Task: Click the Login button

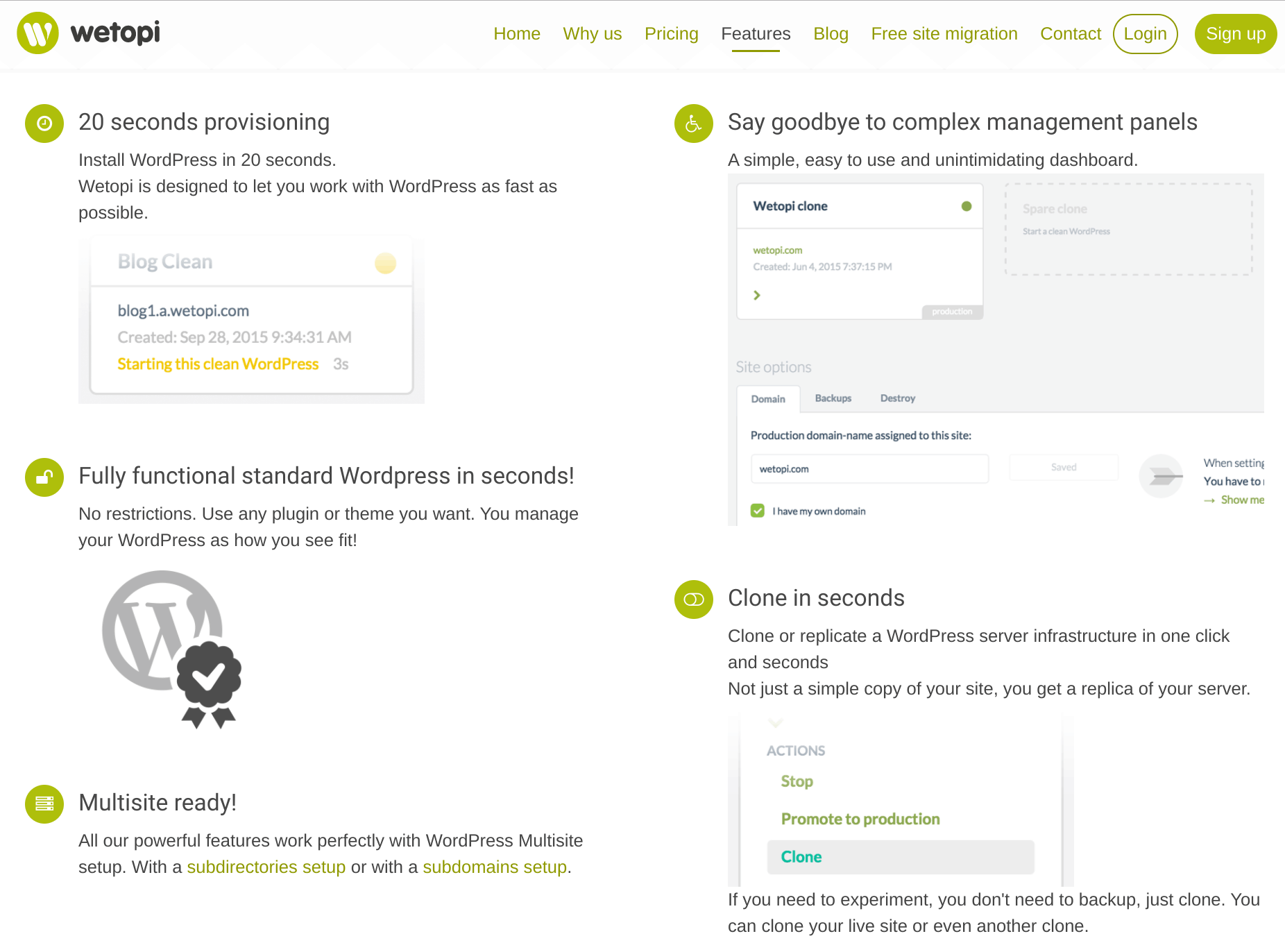Action: (x=1146, y=34)
